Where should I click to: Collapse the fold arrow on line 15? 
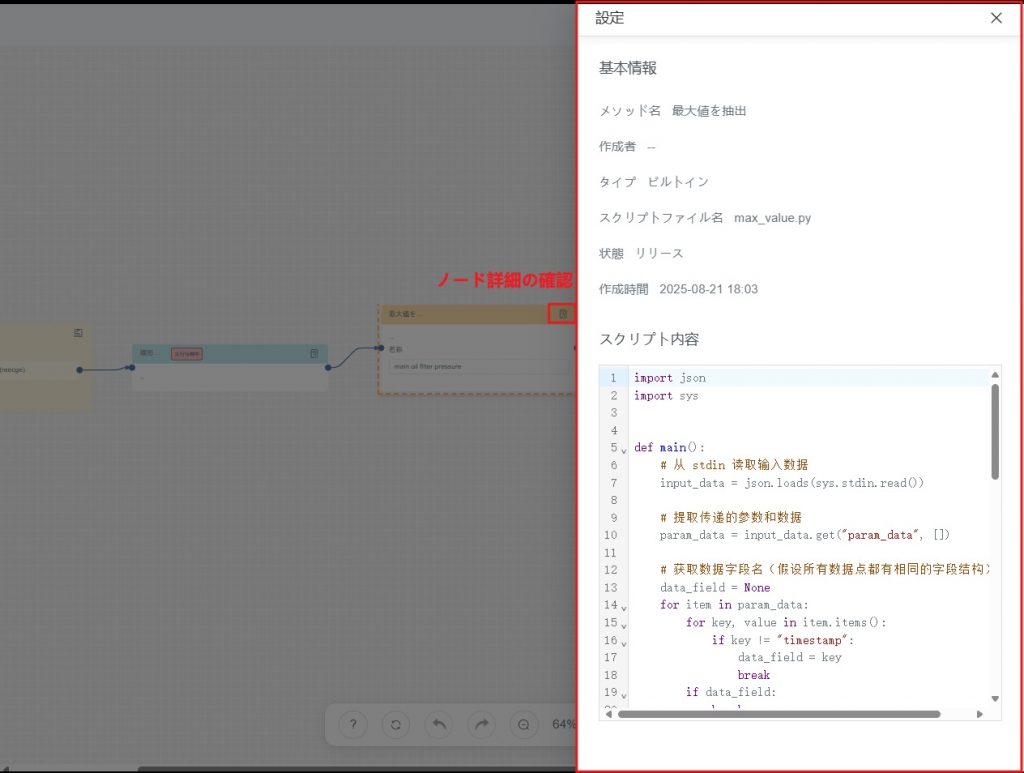click(624, 624)
